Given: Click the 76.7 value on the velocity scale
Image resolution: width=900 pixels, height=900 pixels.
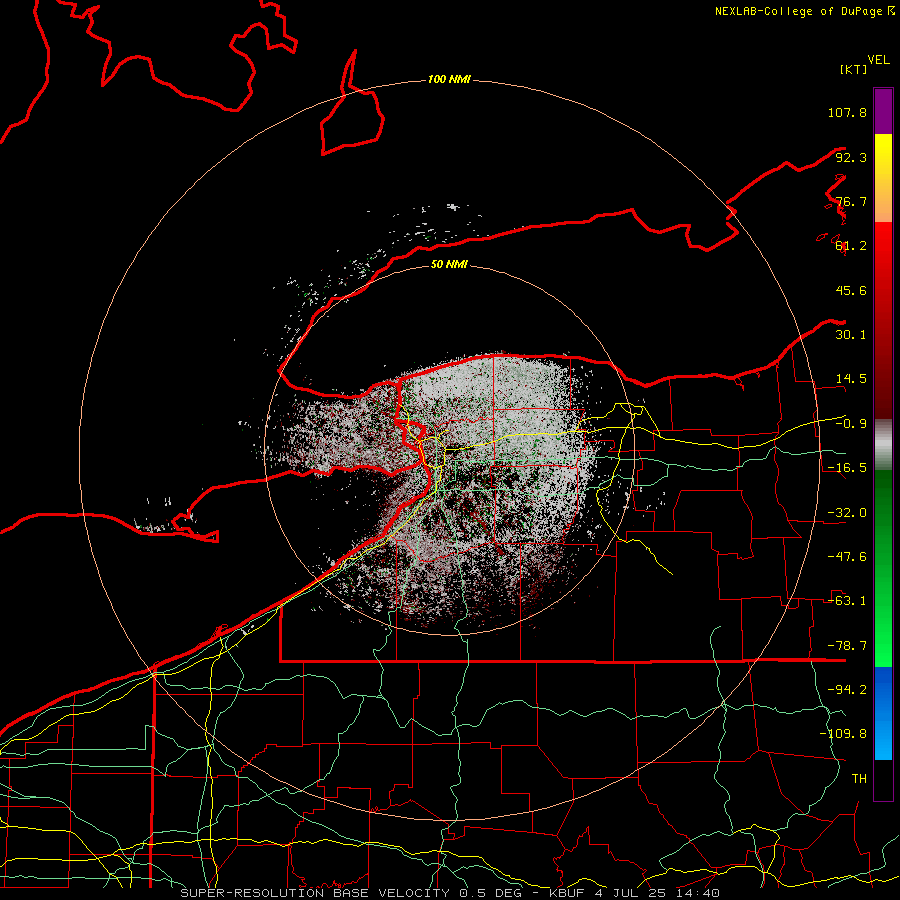Looking at the screenshot, I should (851, 201).
